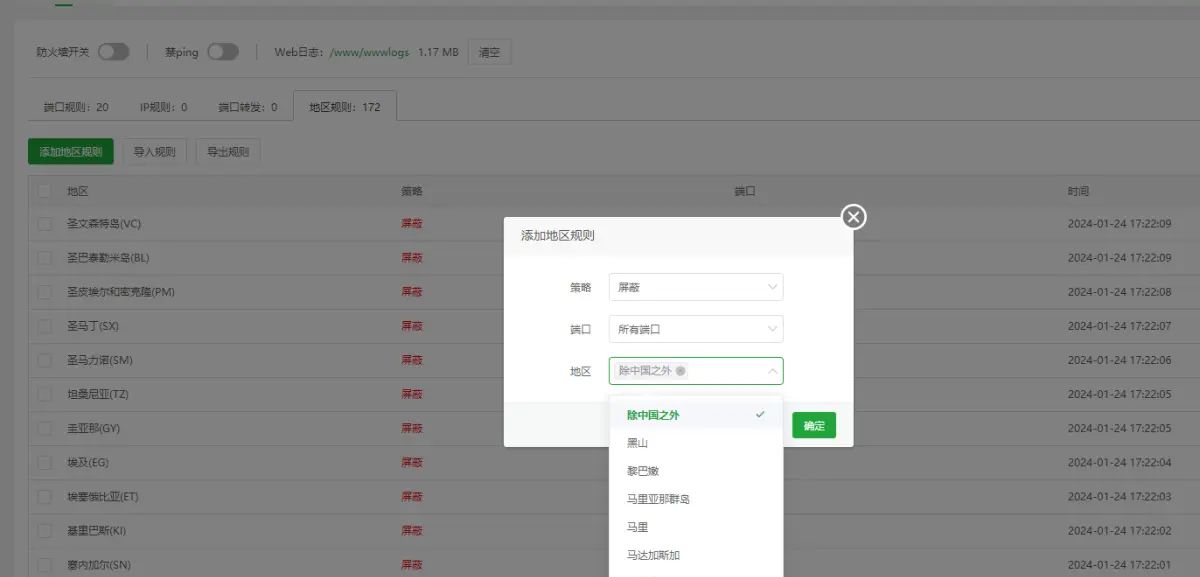Remove the 除中国之外 tag via its × icon

[681, 370]
